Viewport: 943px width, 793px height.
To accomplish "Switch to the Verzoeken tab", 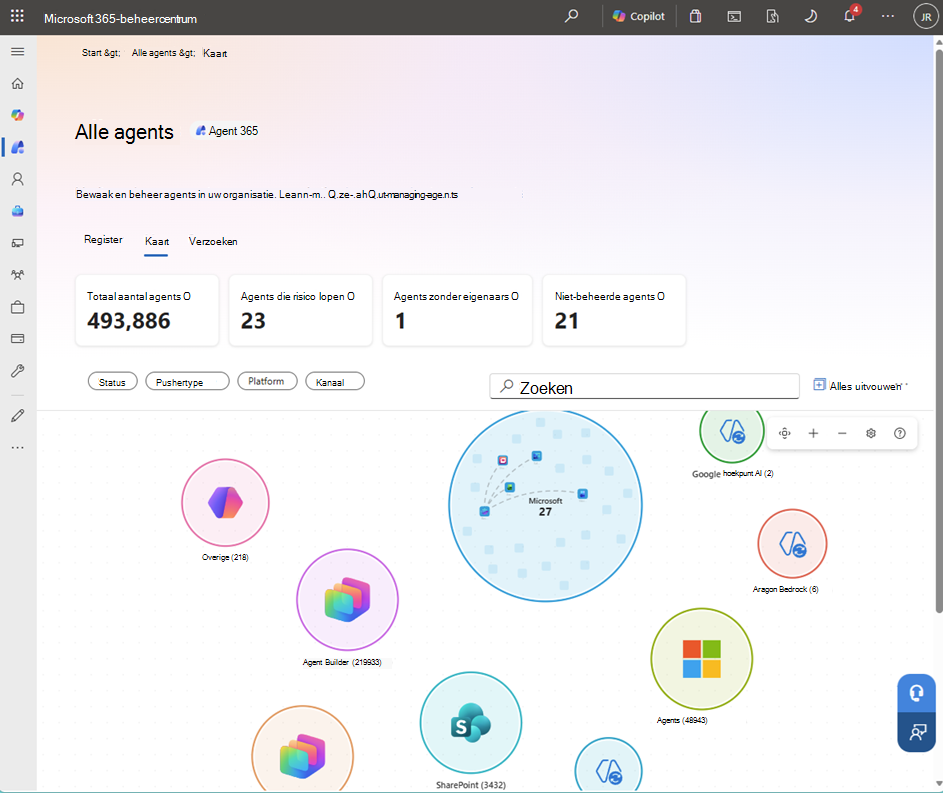I will click(213, 241).
